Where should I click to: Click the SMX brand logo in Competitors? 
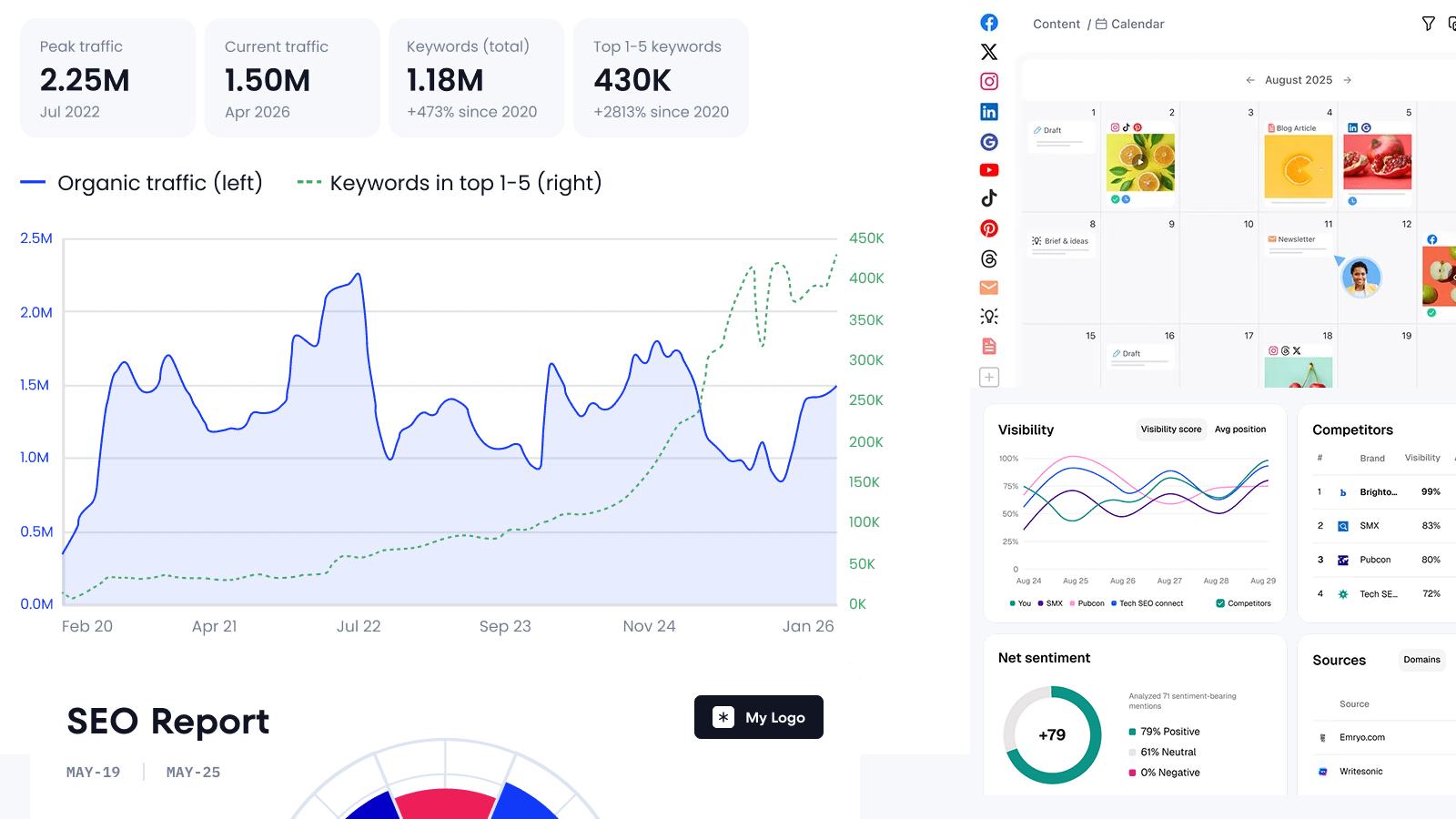[x=1343, y=526]
